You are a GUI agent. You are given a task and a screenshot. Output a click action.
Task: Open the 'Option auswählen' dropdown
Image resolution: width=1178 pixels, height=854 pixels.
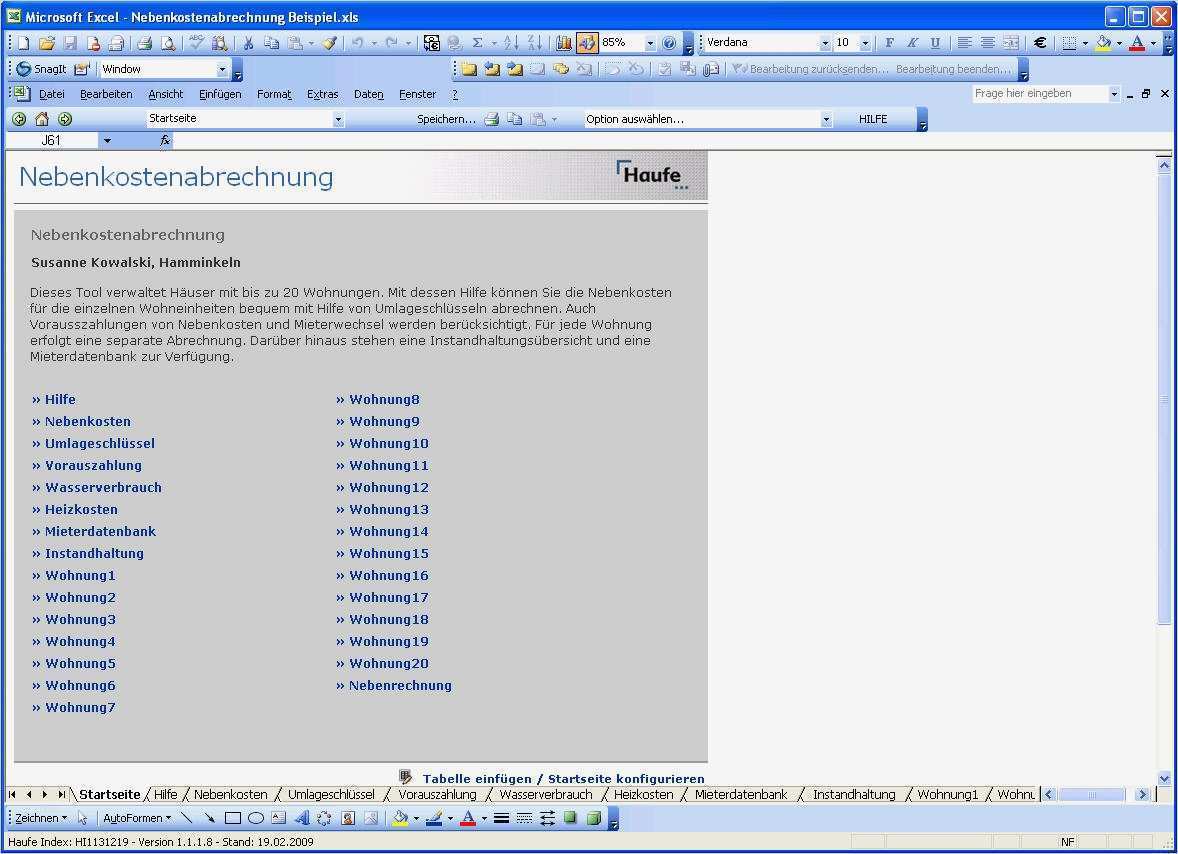pos(824,118)
